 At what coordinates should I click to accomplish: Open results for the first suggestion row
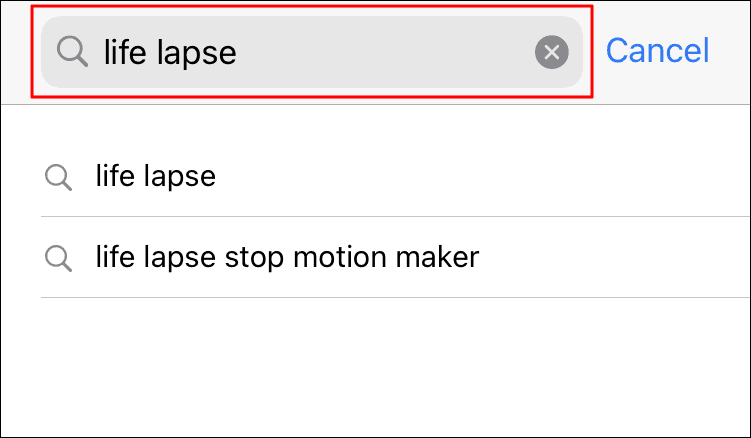(x=396, y=176)
